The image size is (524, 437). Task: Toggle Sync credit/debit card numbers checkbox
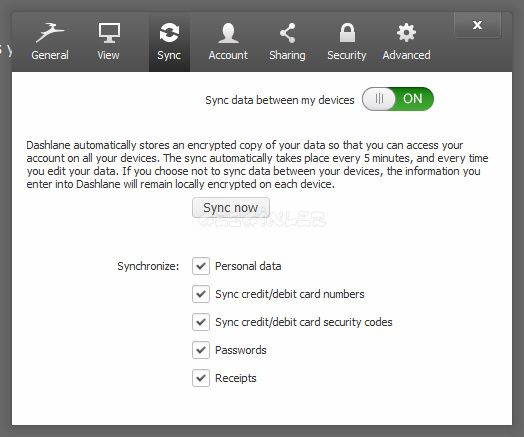click(201, 294)
